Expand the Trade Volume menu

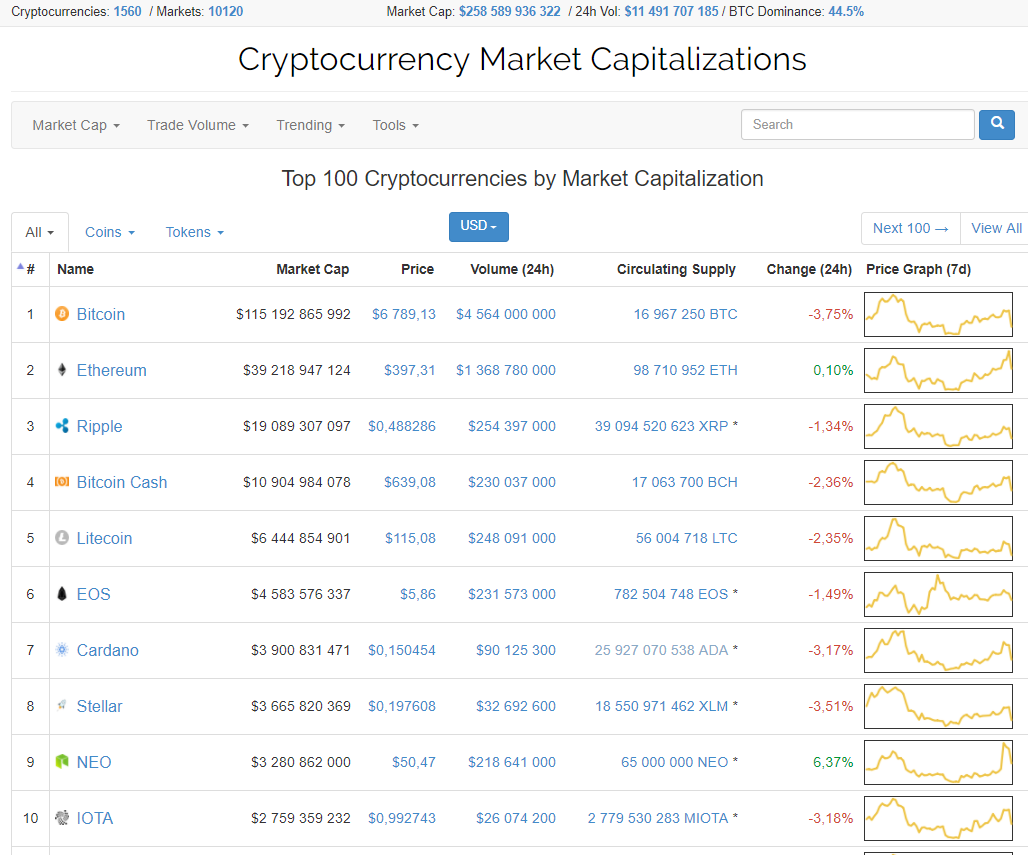click(197, 125)
